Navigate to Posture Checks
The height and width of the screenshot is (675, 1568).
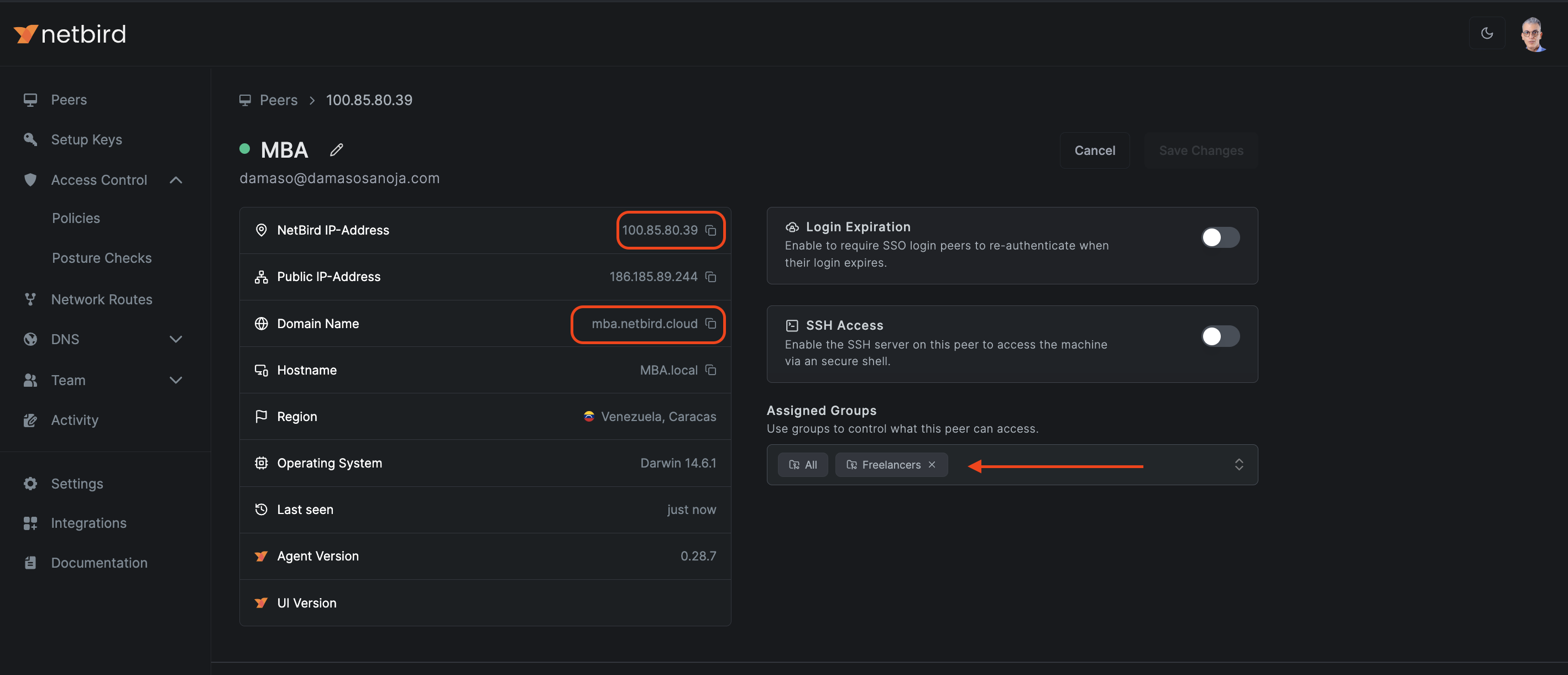pos(101,258)
